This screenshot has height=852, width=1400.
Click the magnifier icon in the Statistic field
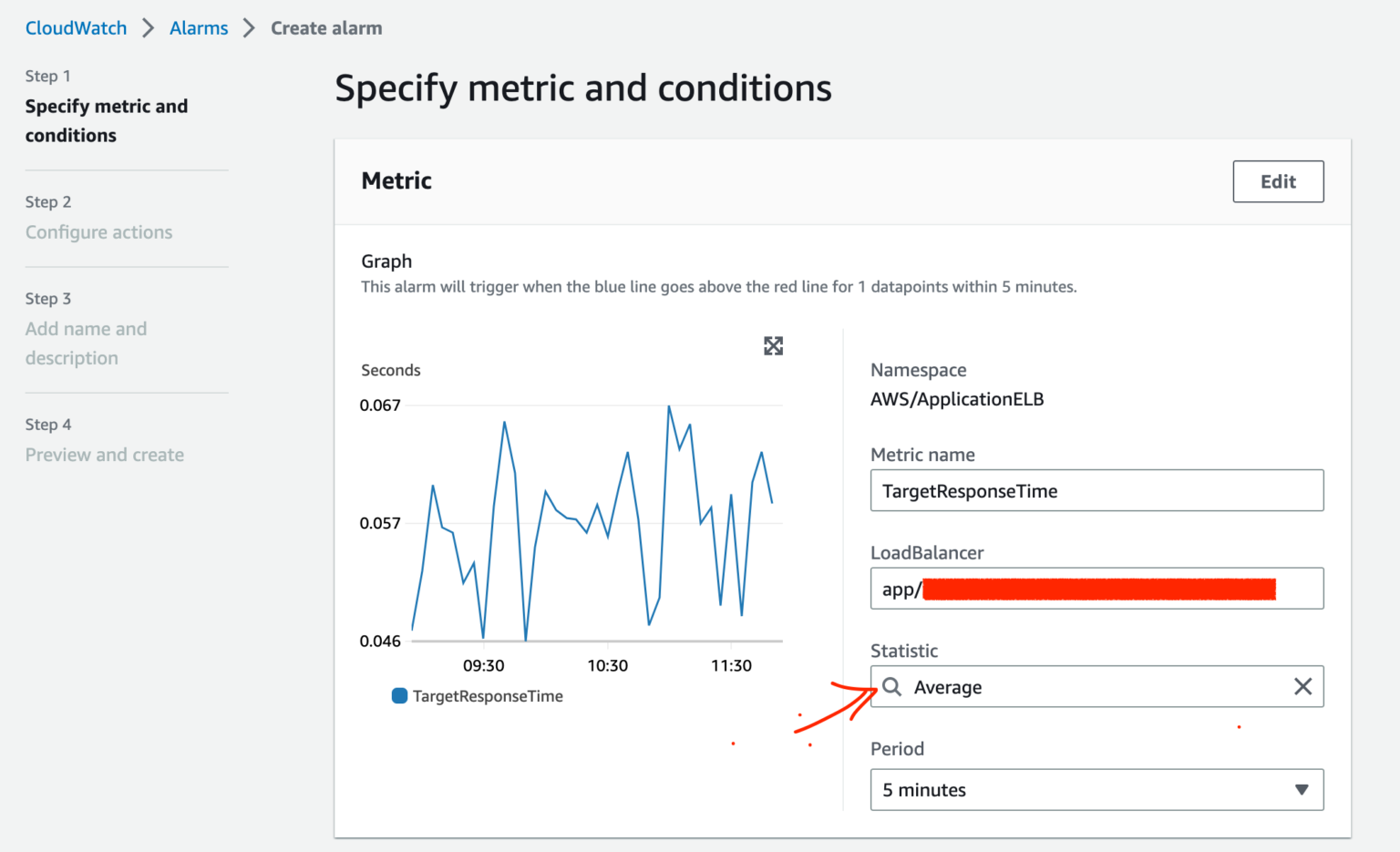pos(891,686)
